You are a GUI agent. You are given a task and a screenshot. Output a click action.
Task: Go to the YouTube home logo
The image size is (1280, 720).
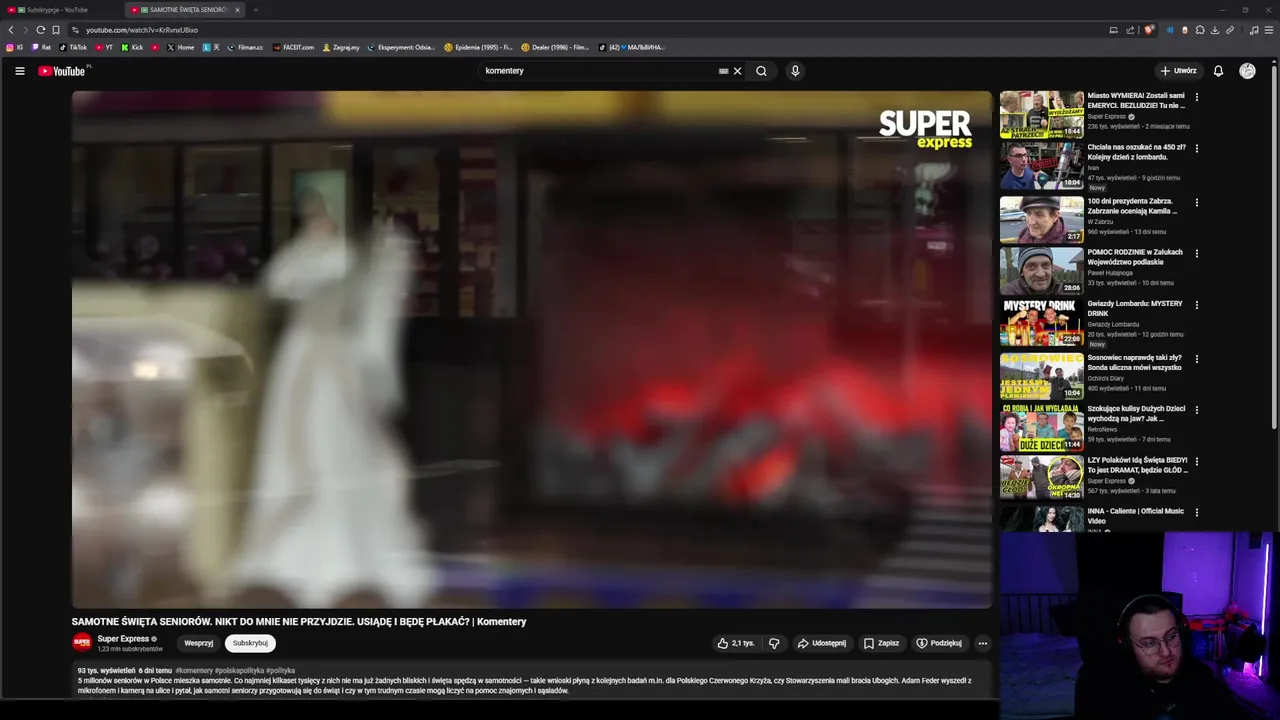coord(62,71)
